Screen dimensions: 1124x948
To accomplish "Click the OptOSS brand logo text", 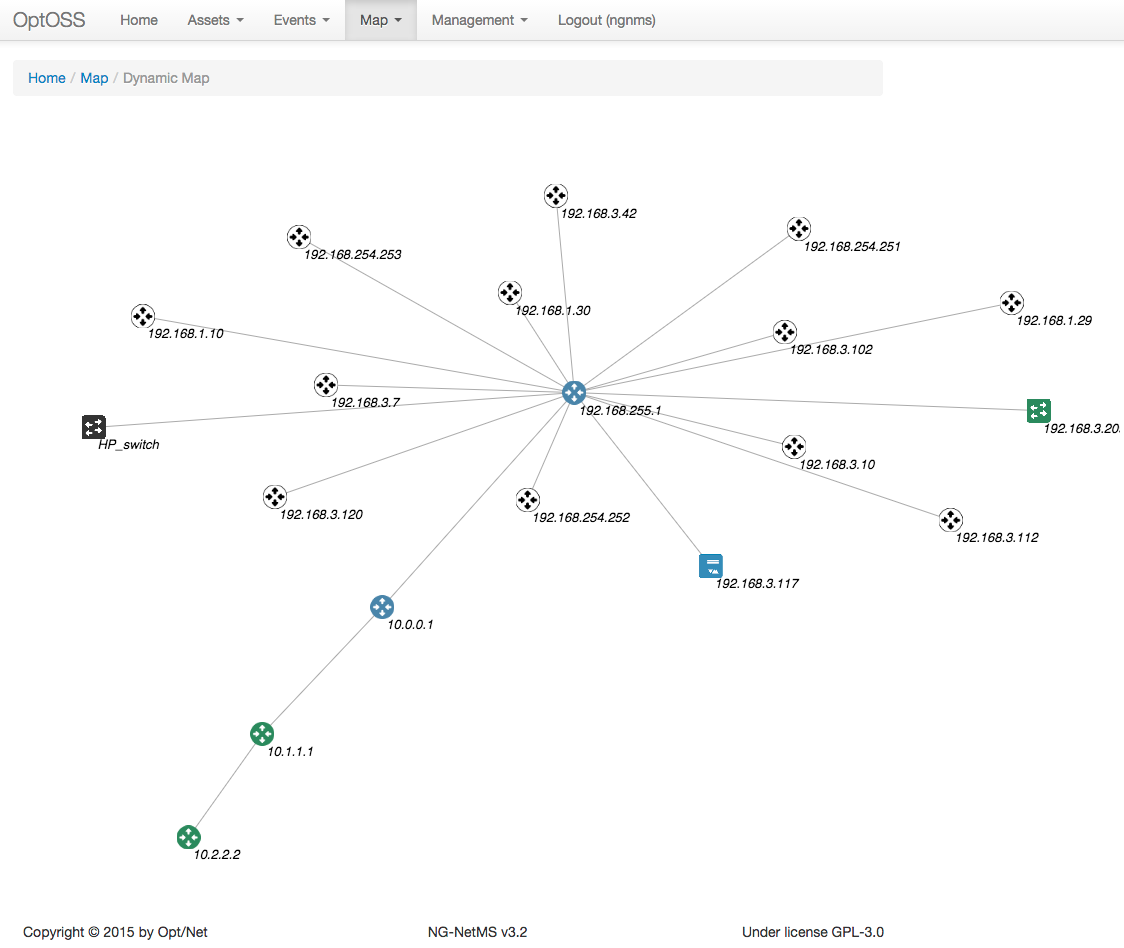I will click(x=49, y=20).
